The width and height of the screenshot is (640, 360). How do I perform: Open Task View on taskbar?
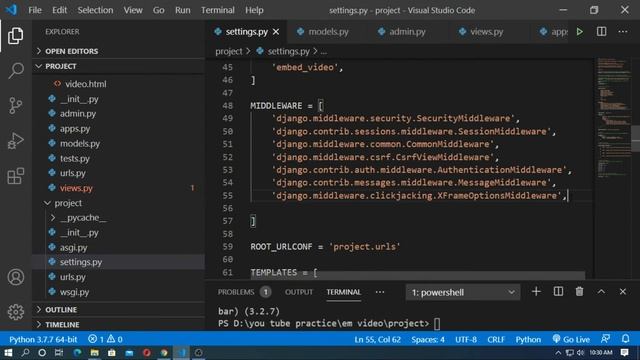coord(59,353)
